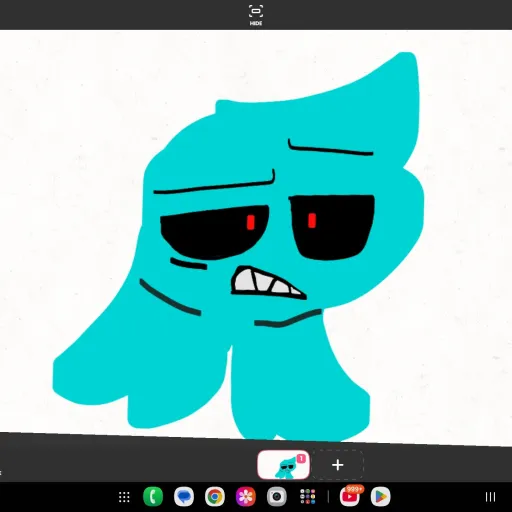Image resolution: width=512 pixels, height=512 pixels.
Task: Tap the Hide toolbar icon
Action: pos(256,15)
